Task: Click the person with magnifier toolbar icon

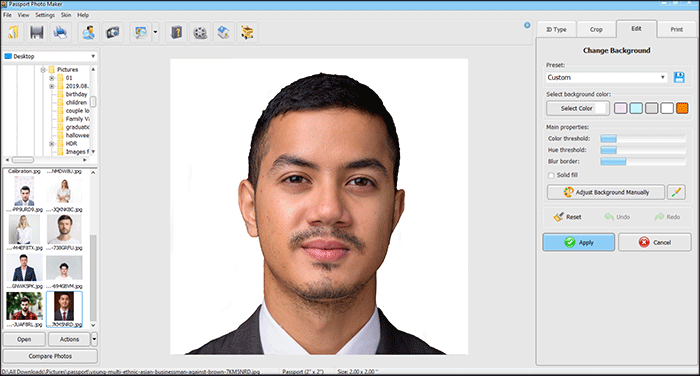Action: [x=89, y=32]
